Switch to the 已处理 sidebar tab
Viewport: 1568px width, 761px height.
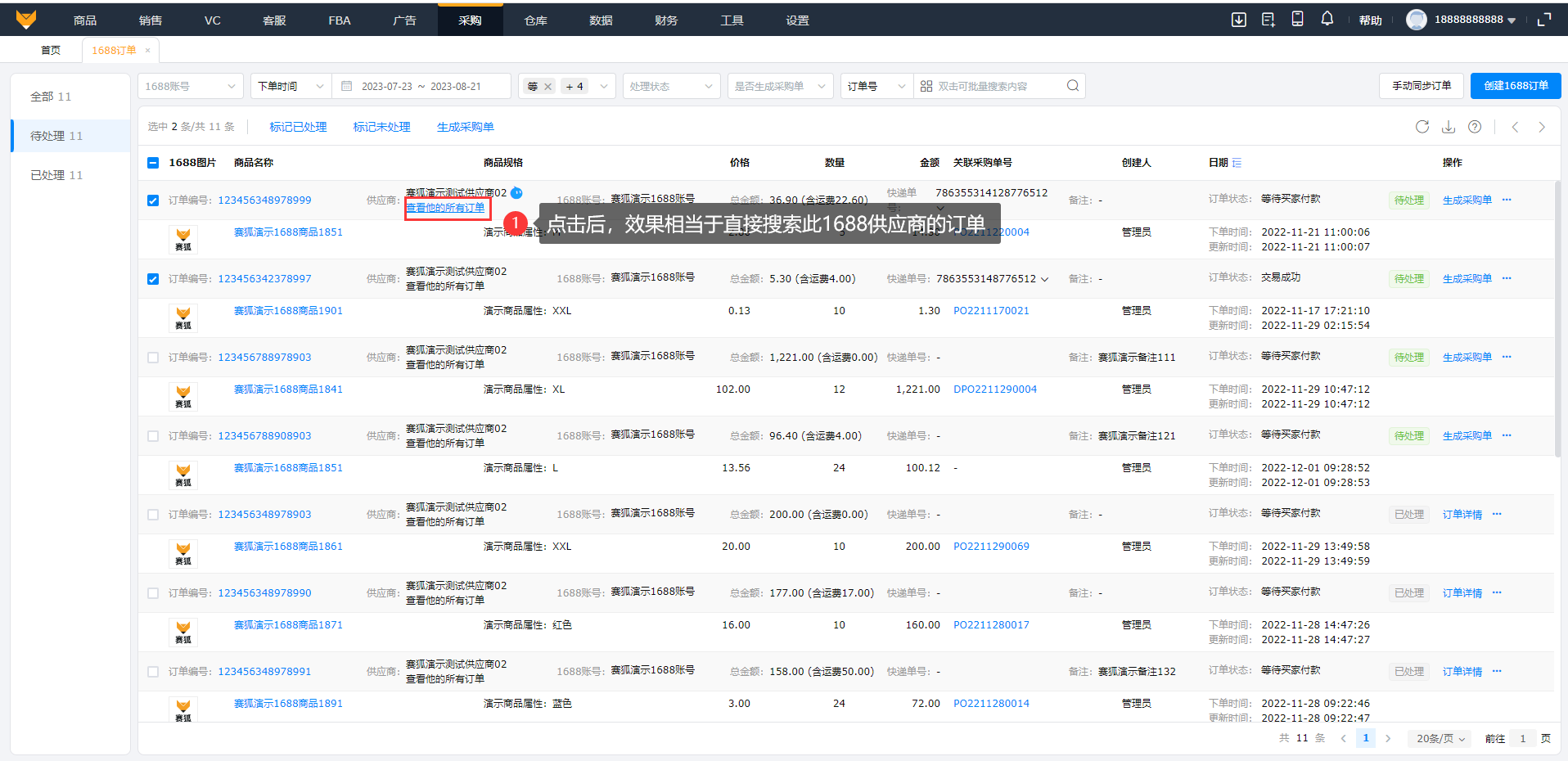[56, 175]
